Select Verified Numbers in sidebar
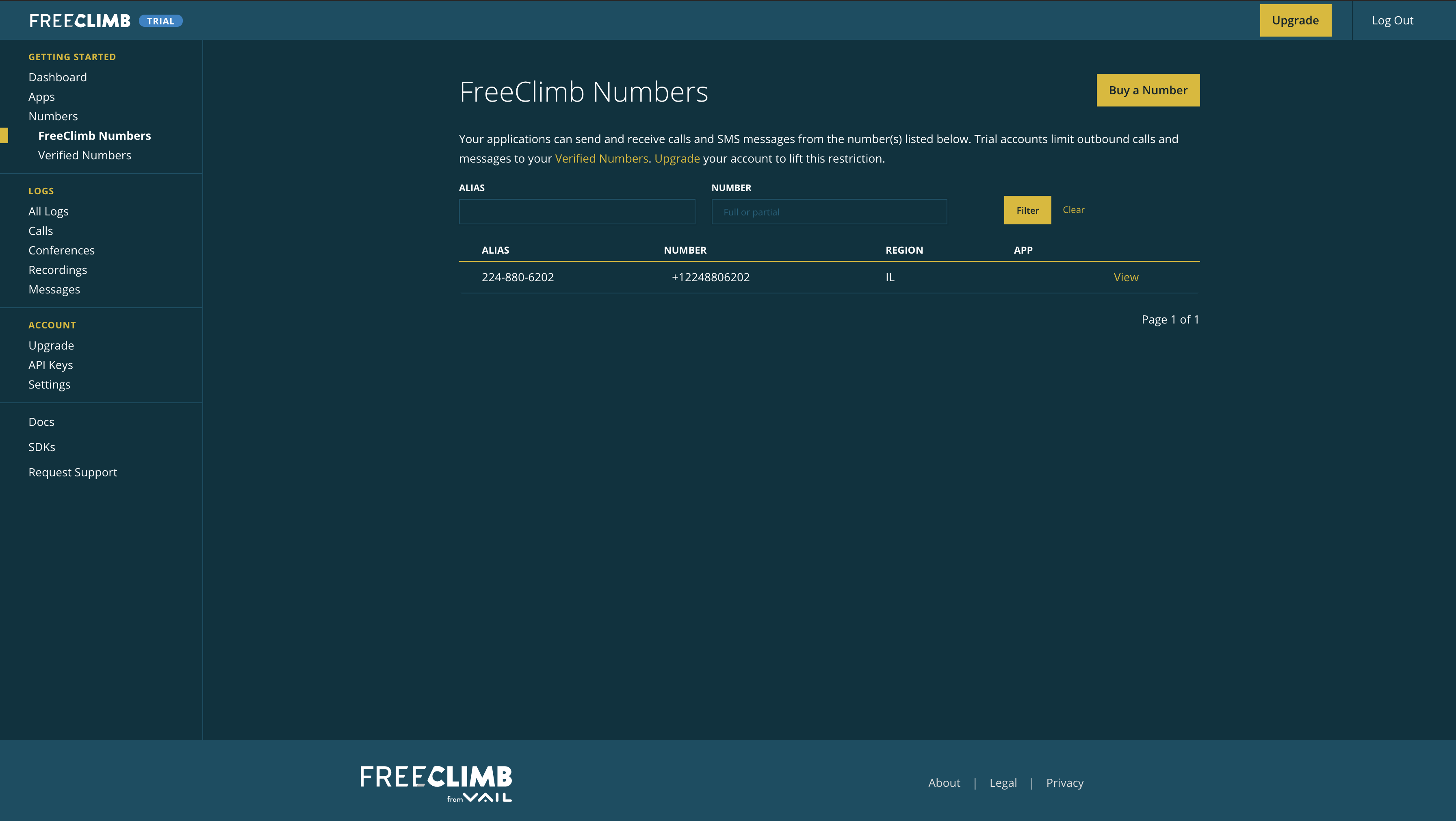This screenshot has width=1456, height=821. point(84,155)
